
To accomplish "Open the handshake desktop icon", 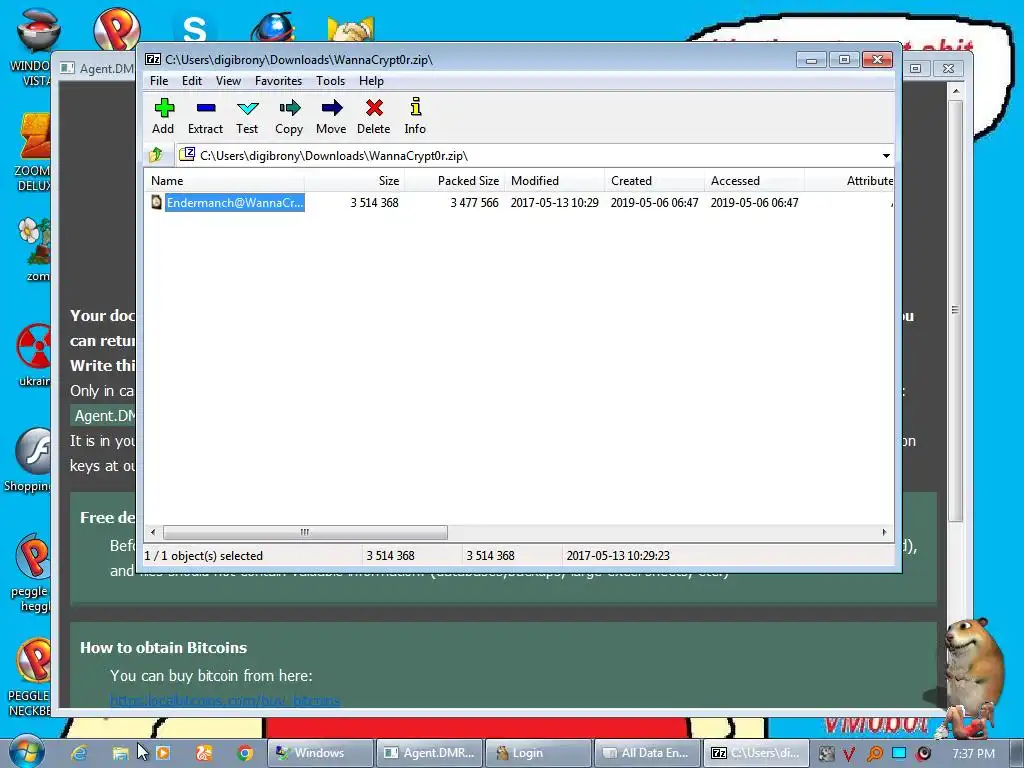I will (x=351, y=29).
